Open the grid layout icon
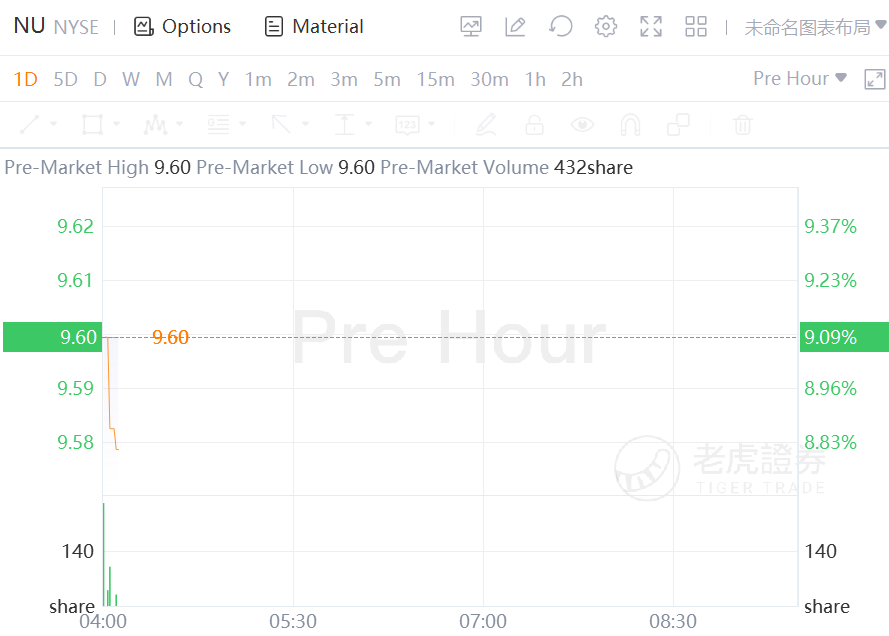 696,27
